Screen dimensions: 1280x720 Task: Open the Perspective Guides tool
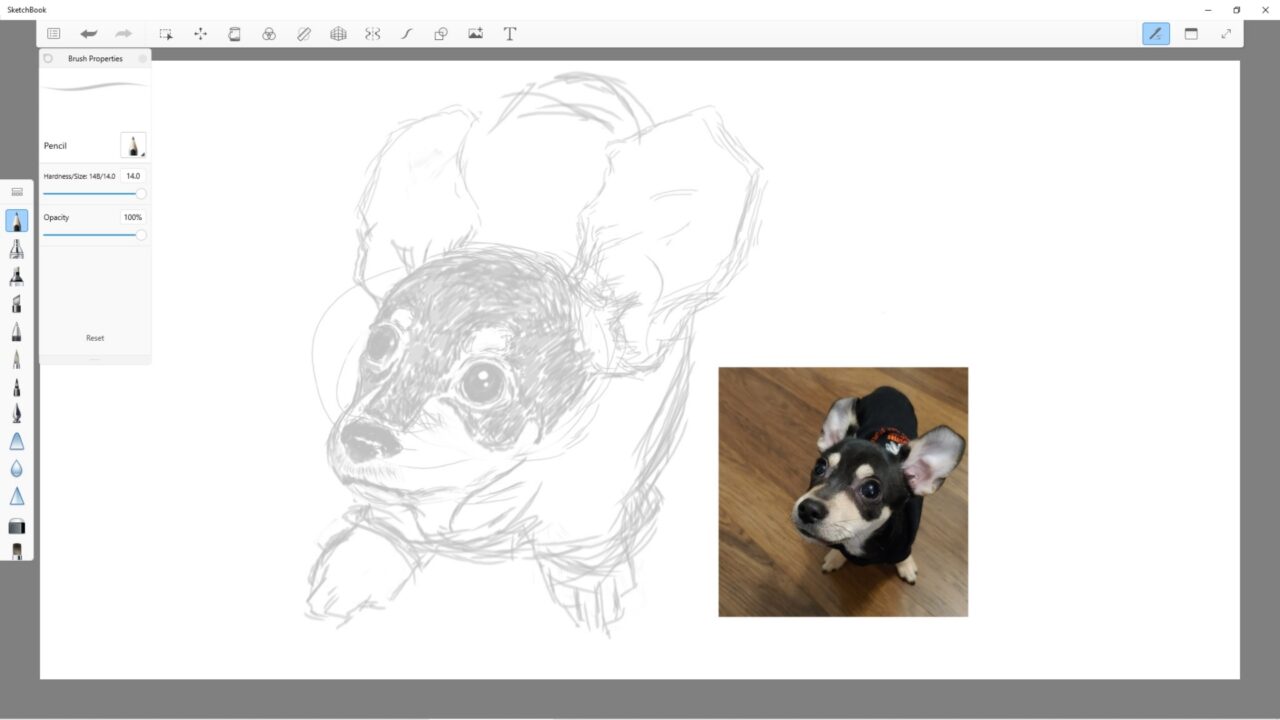click(338, 33)
